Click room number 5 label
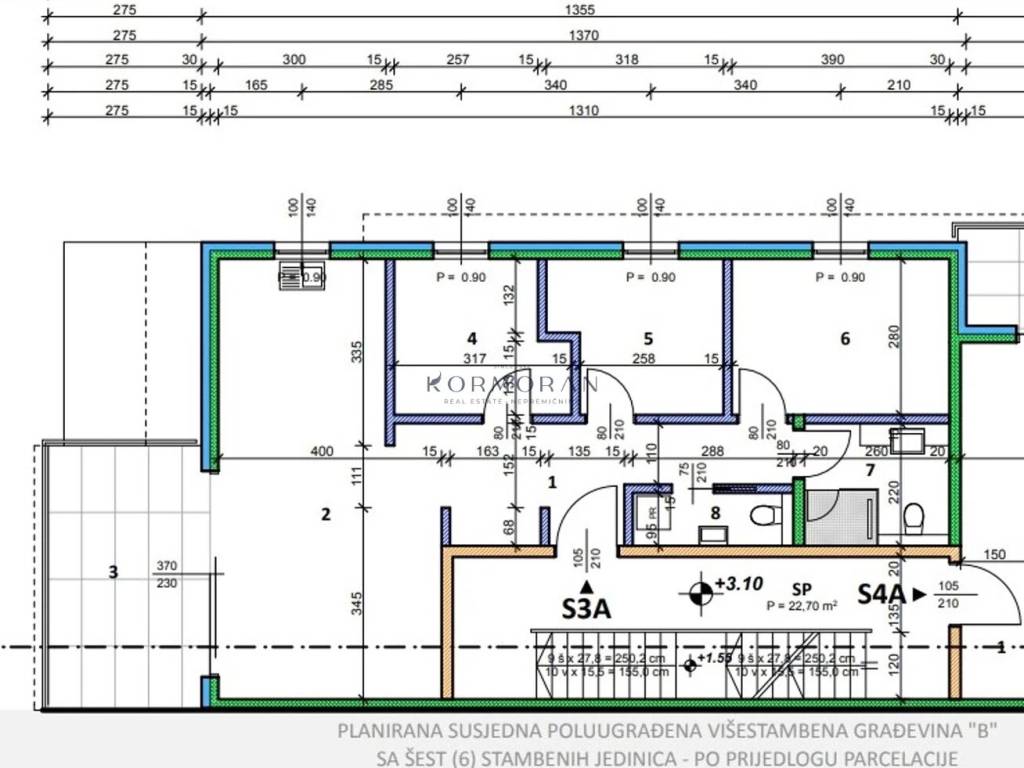Screen dimensions: 1024x768 [x=648, y=338]
